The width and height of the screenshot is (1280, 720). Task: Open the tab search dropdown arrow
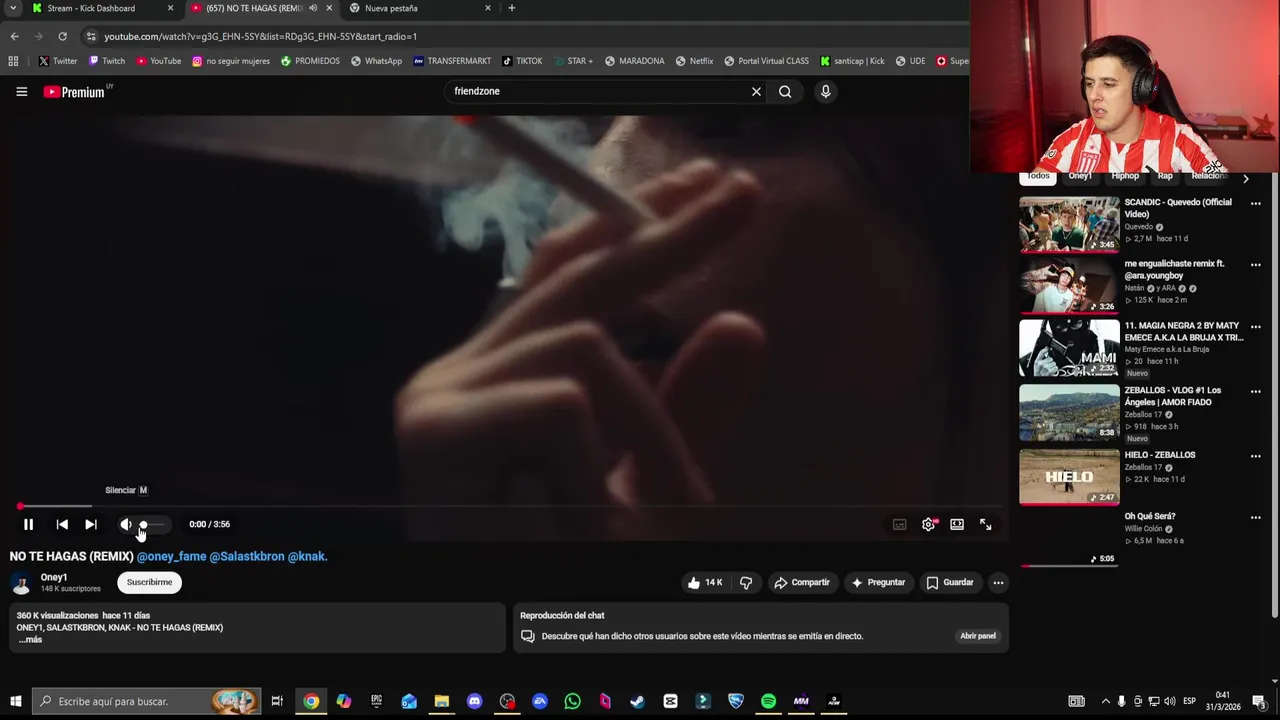tap(12, 8)
